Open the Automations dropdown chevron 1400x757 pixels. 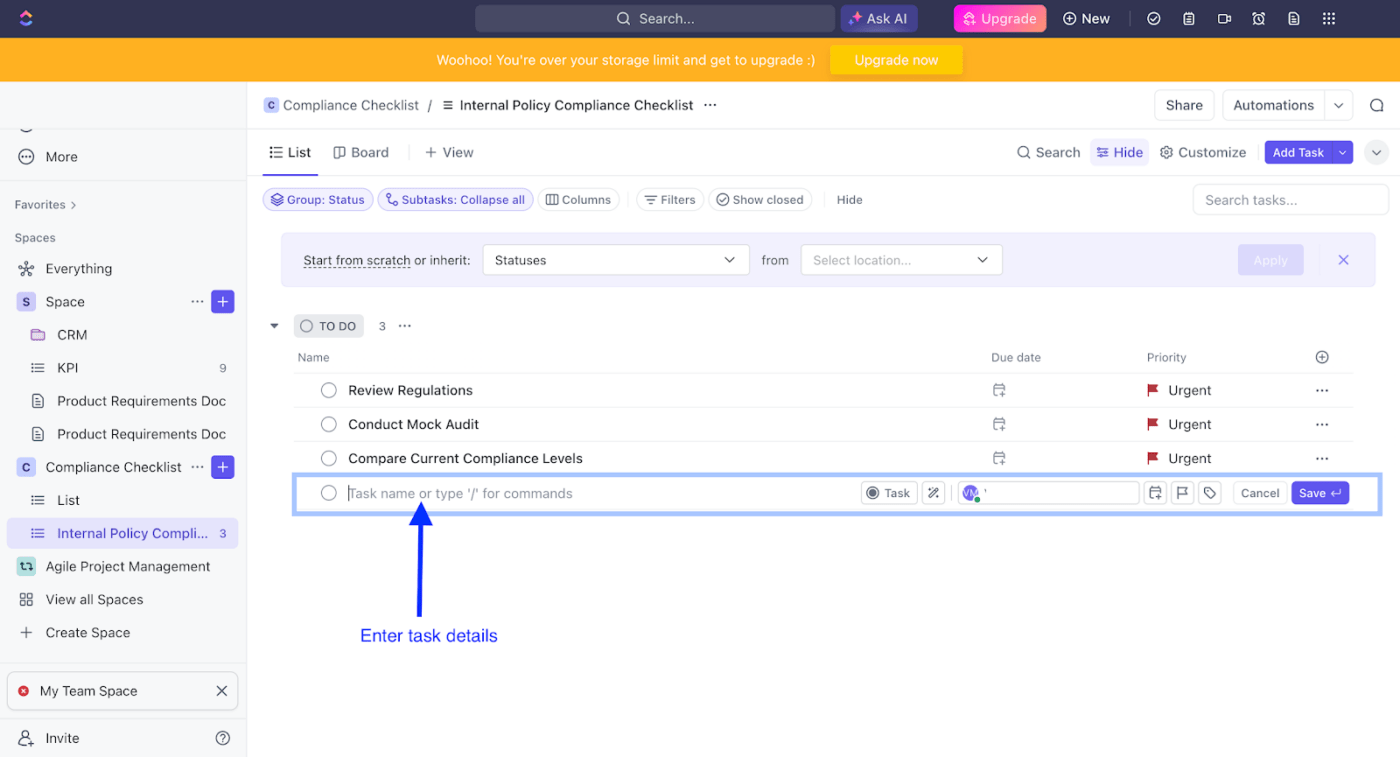point(1338,105)
